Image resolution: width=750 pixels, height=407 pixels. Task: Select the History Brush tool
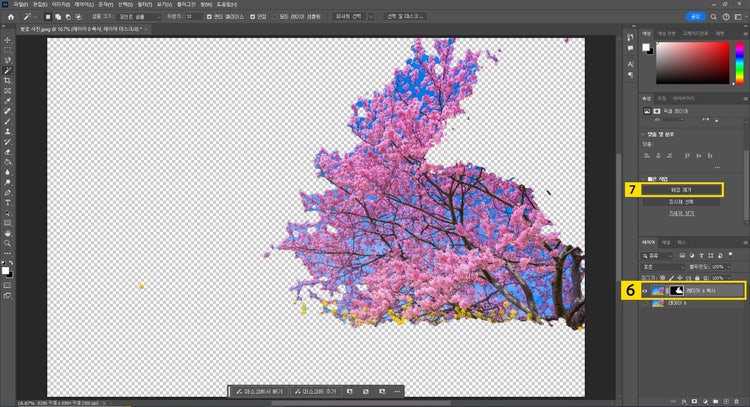pyautogui.click(x=7, y=142)
